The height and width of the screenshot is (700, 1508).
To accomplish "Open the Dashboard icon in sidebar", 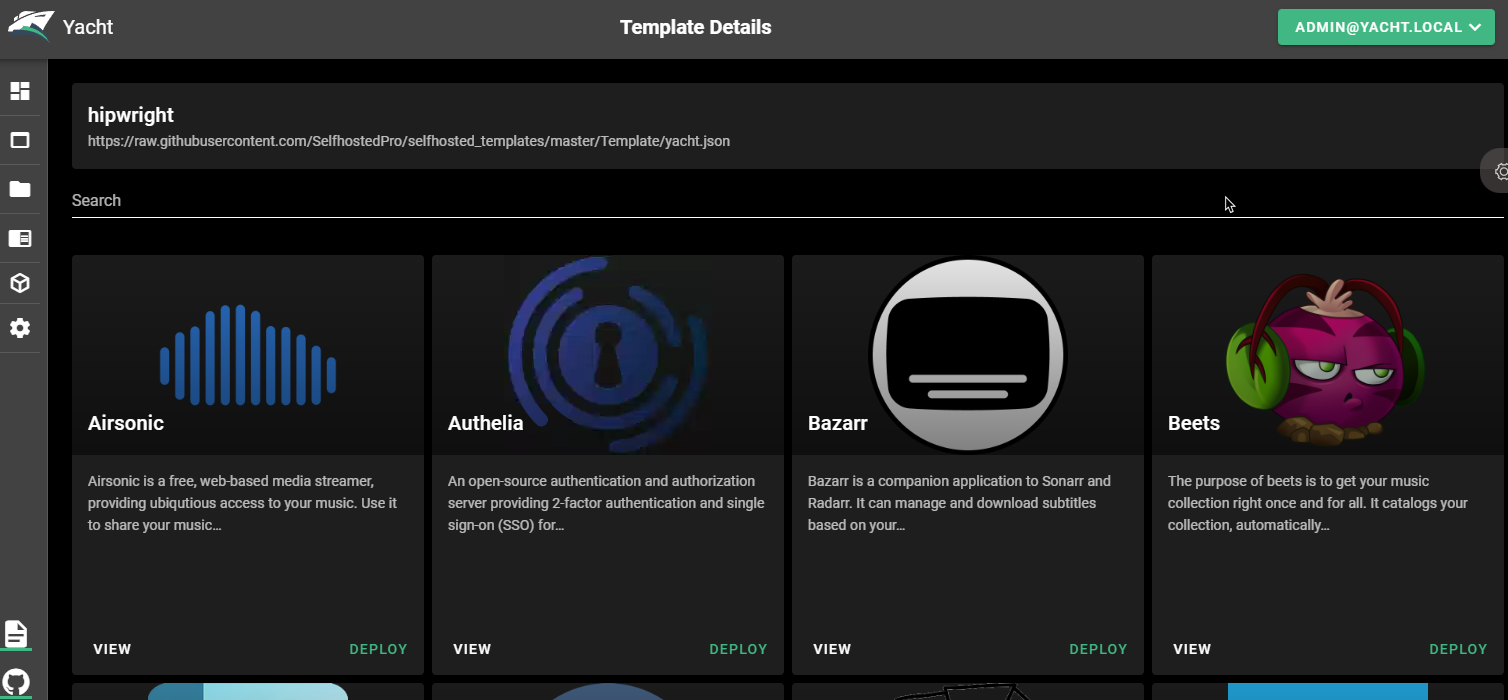I will pos(20,91).
